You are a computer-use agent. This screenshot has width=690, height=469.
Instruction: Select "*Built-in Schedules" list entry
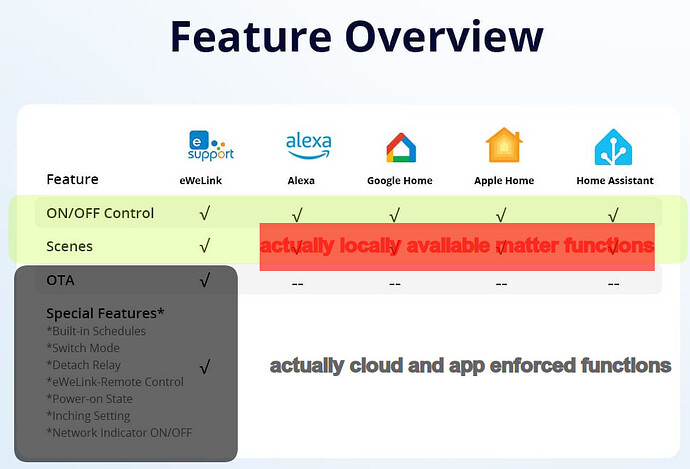pos(96,331)
